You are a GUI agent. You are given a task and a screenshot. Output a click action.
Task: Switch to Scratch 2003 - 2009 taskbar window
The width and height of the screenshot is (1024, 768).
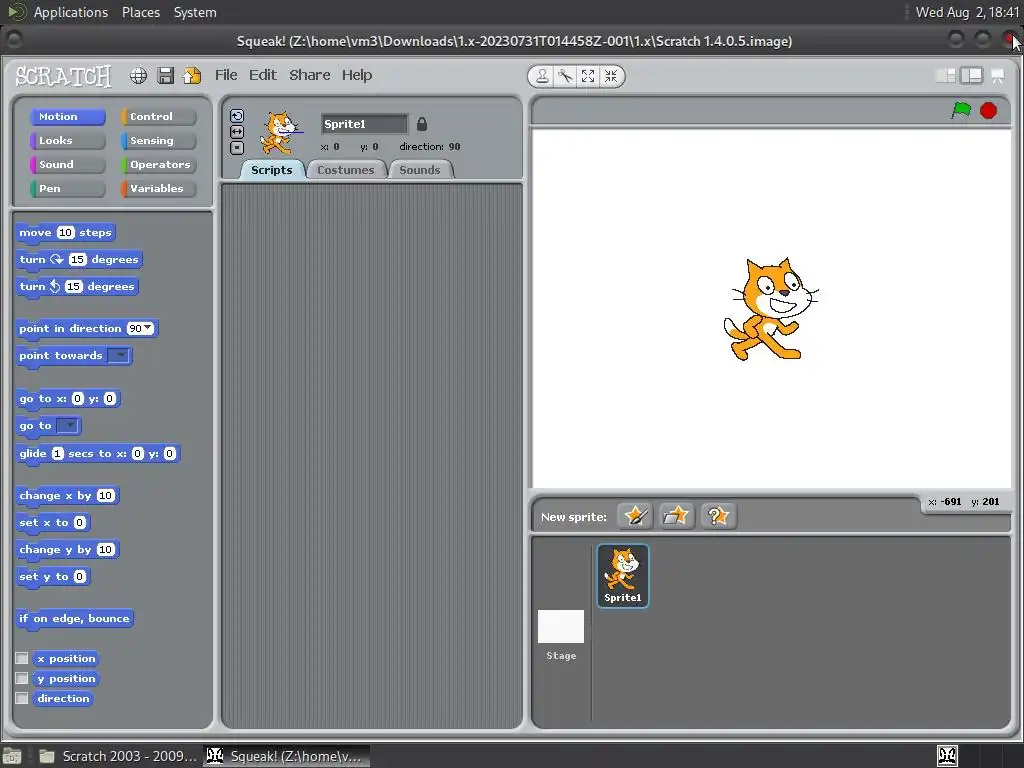tap(118, 756)
